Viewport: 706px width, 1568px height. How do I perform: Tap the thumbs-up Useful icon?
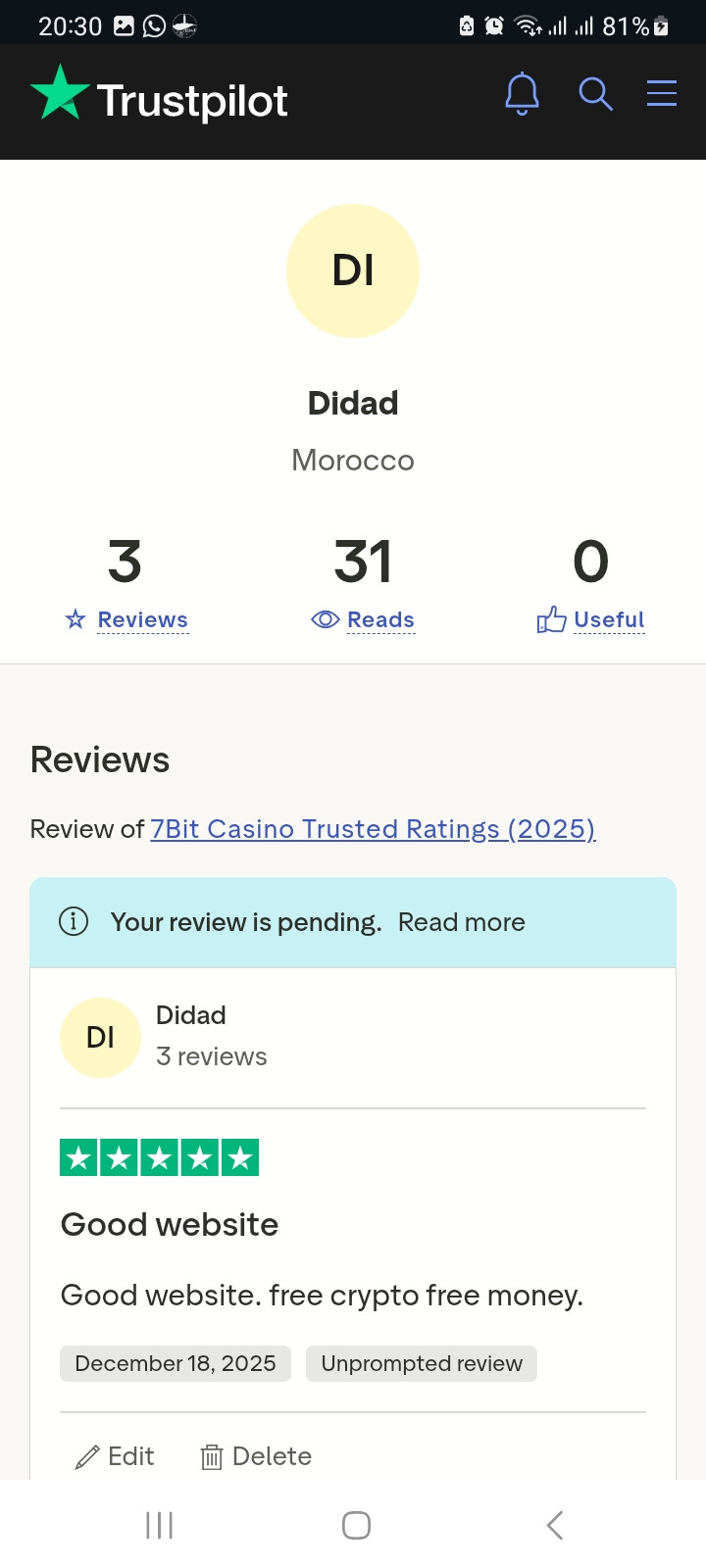pos(552,619)
